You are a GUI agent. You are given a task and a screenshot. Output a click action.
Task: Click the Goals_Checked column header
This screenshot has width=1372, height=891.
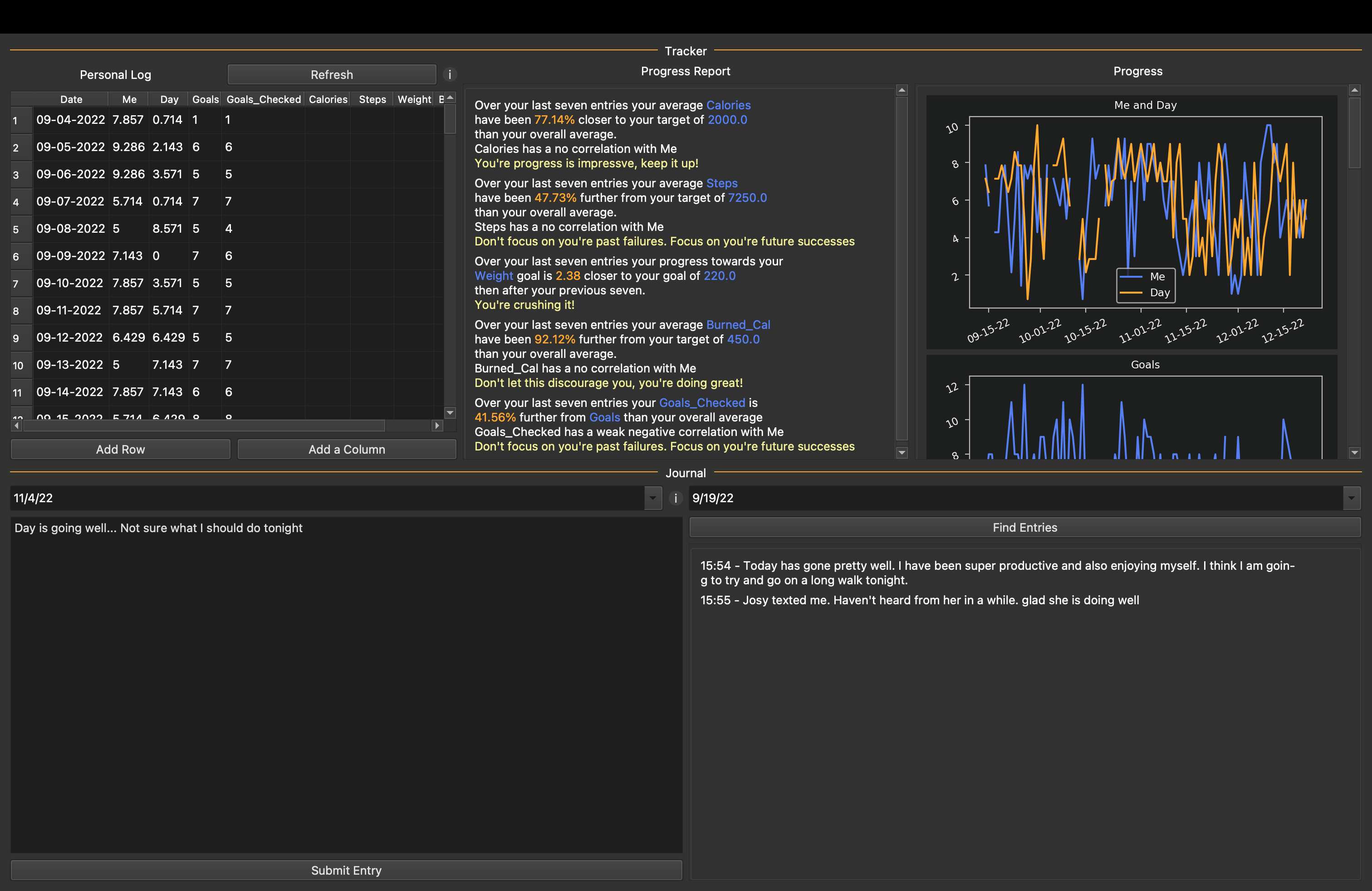264,99
